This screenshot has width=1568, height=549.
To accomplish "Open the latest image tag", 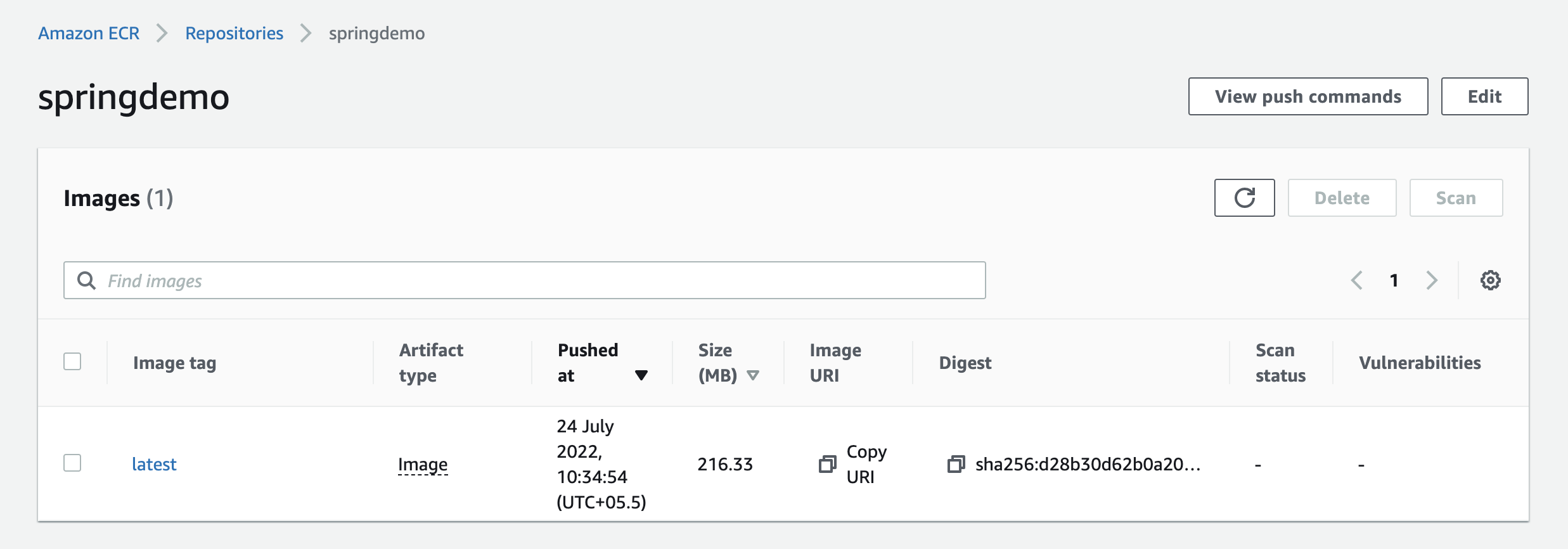I will coord(154,464).
